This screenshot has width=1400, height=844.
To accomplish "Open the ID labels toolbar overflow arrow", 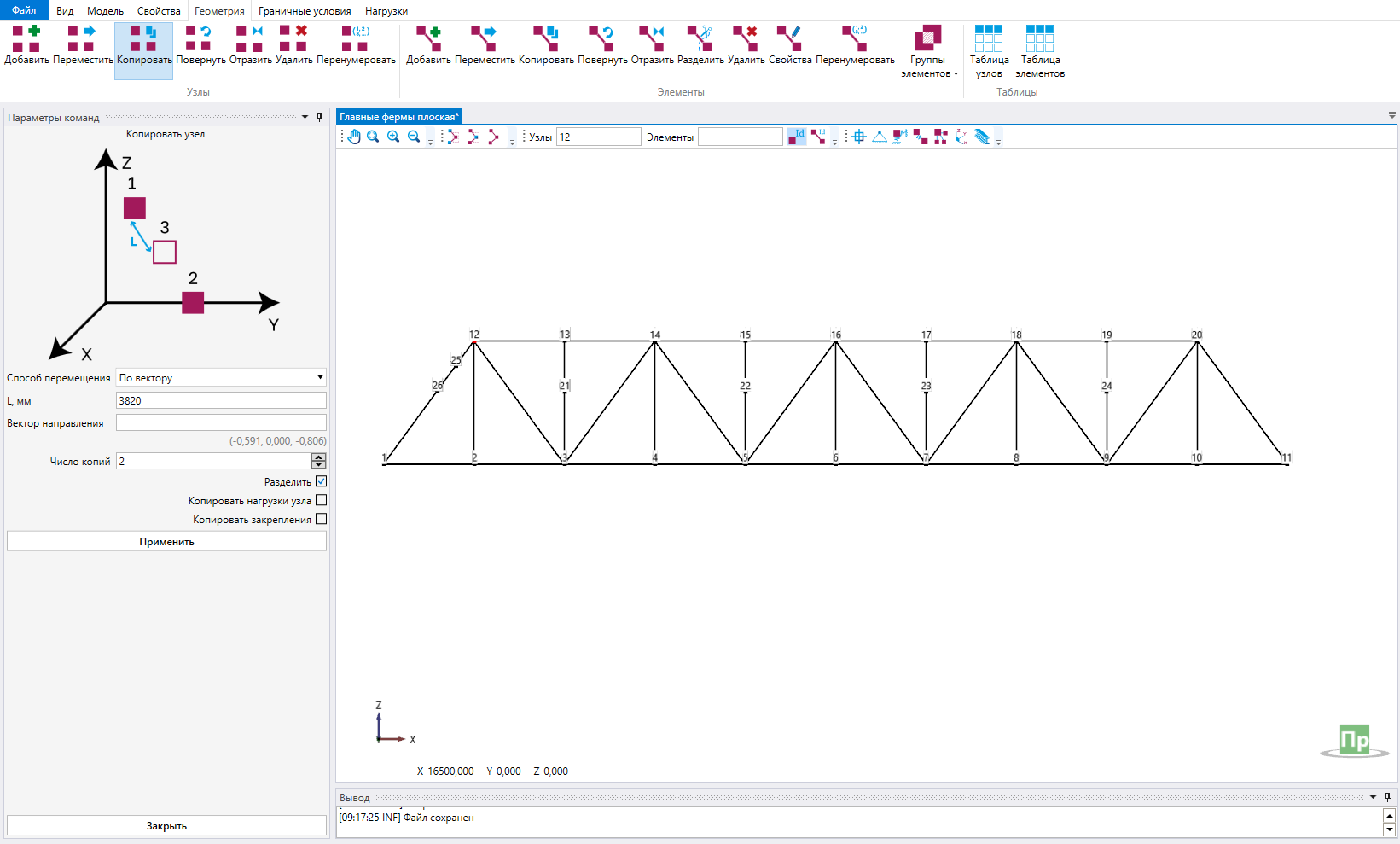I will (834, 141).
